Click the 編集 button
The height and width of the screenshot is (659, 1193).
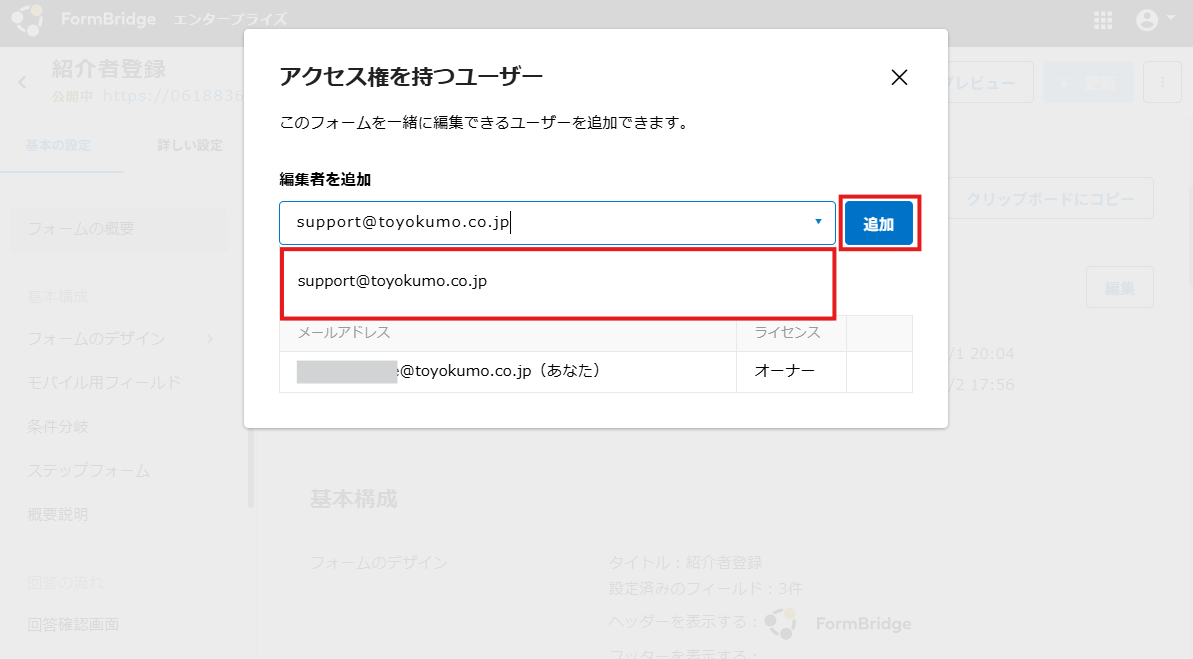[1119, 288]
